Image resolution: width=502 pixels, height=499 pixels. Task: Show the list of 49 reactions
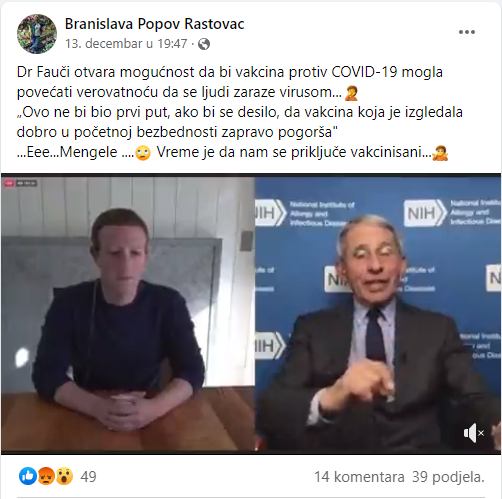88,477
